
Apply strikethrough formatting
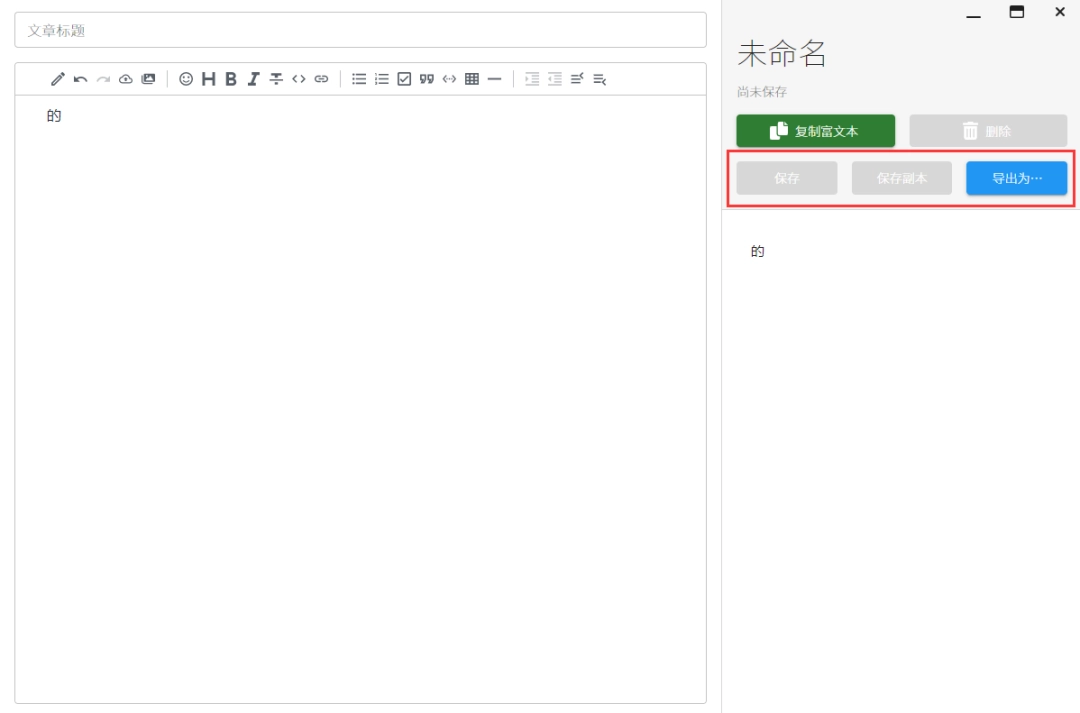pos(276,79)
